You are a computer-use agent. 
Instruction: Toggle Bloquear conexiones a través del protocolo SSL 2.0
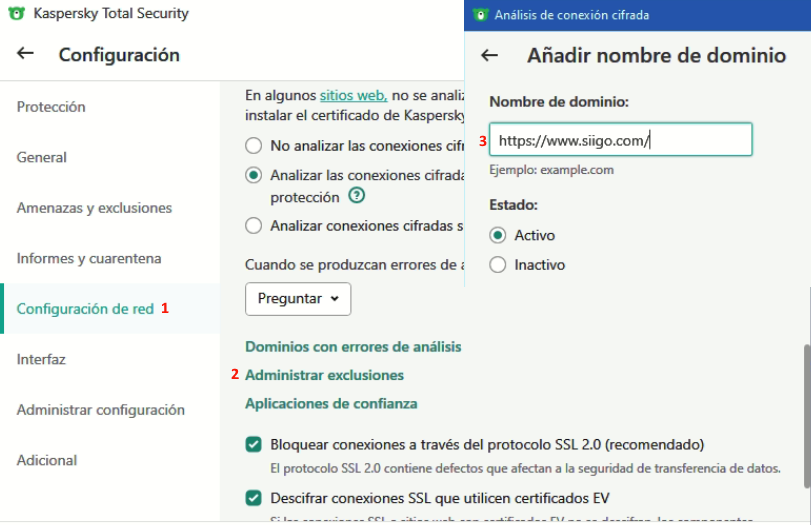pos(253,444)
